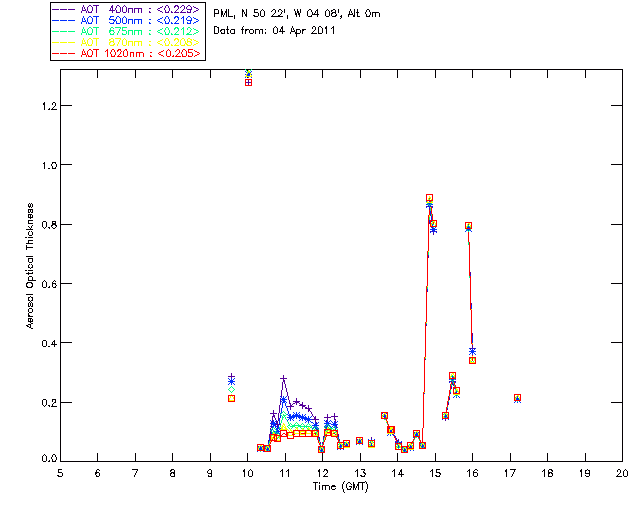This screenshot has height=512, width=640.
Task: Click the 0.6 y-axis tick label
Action: 49,284
